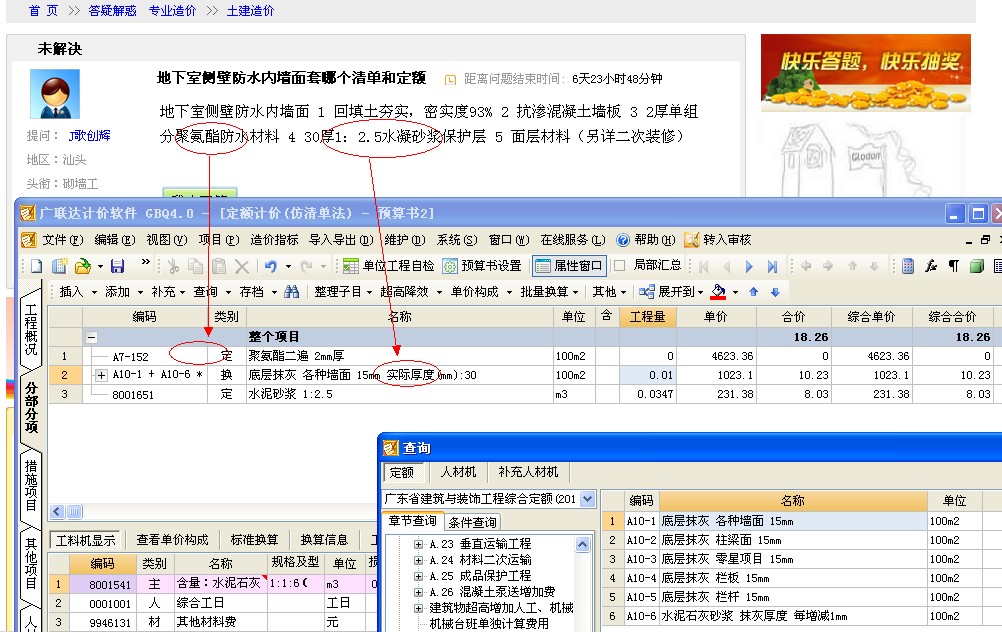Open the calculator icon
The image size is (1002, 632).
tap(907, 266)
